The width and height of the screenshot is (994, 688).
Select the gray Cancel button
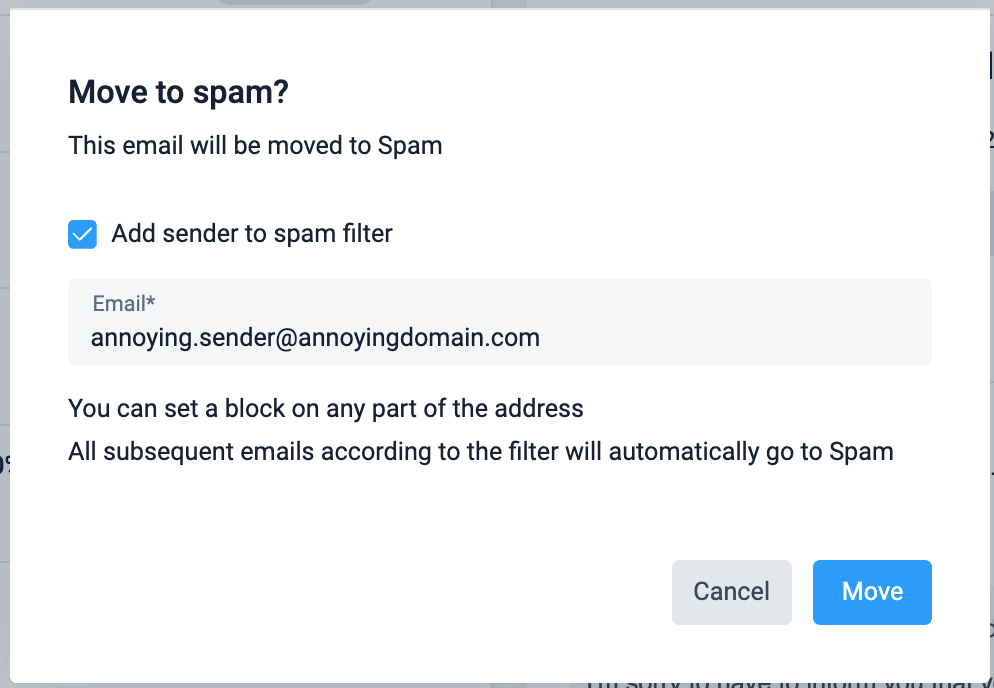731,592
